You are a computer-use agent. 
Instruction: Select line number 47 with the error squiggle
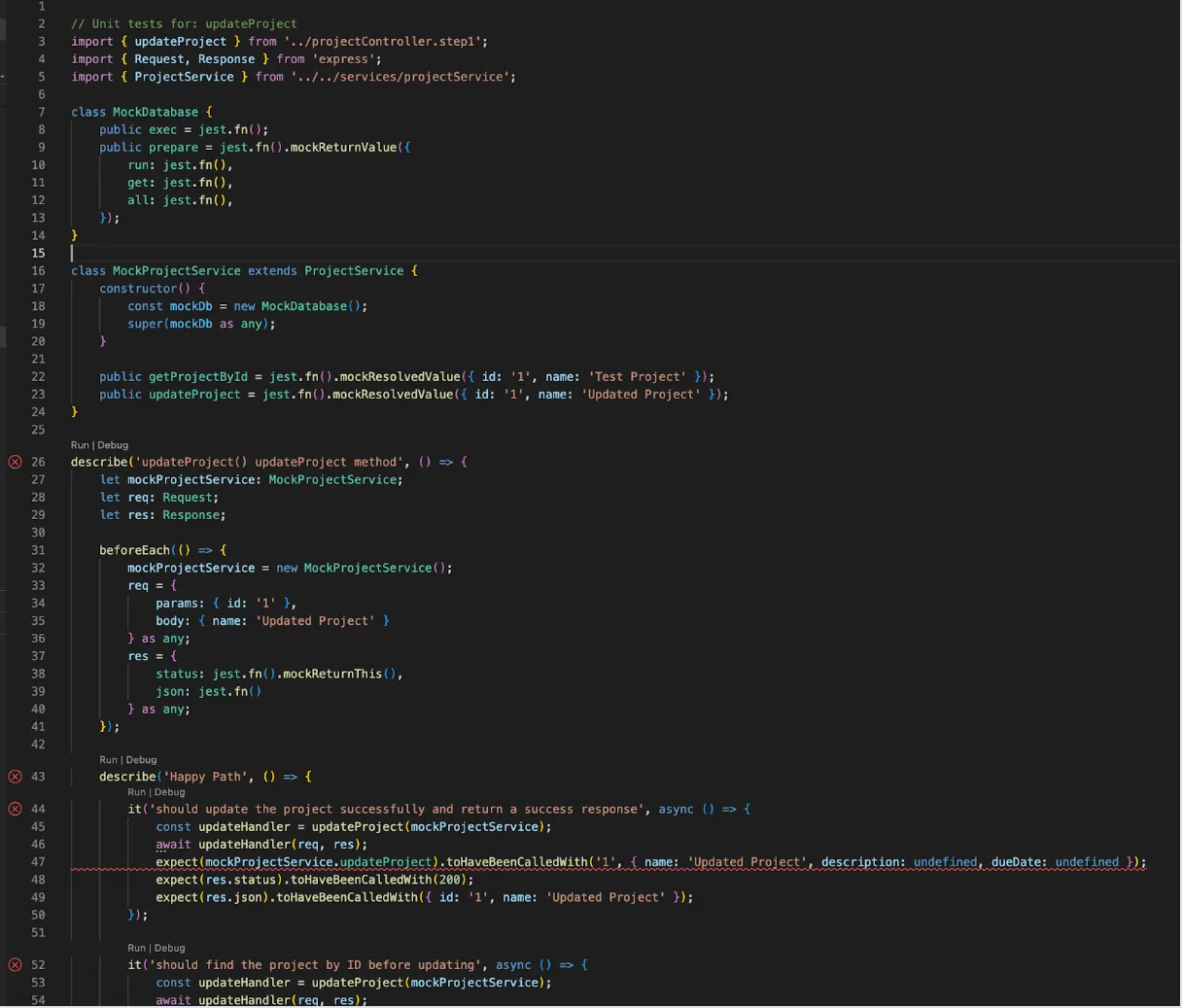coord(38,862)
